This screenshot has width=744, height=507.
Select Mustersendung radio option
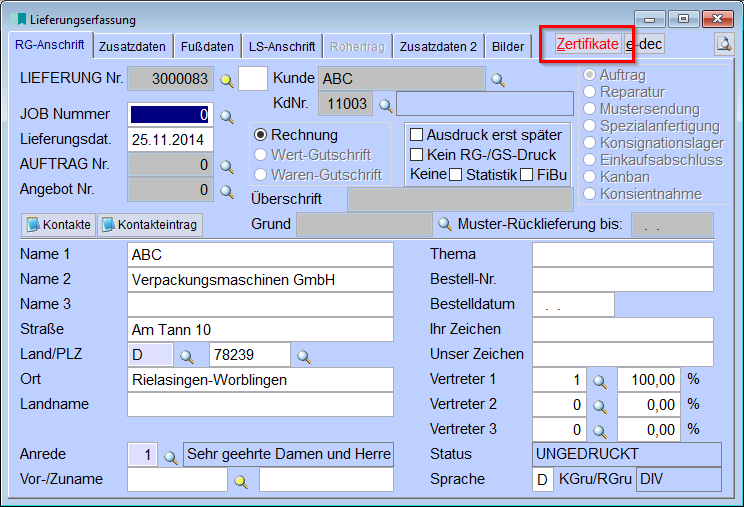tap(589, 109)
